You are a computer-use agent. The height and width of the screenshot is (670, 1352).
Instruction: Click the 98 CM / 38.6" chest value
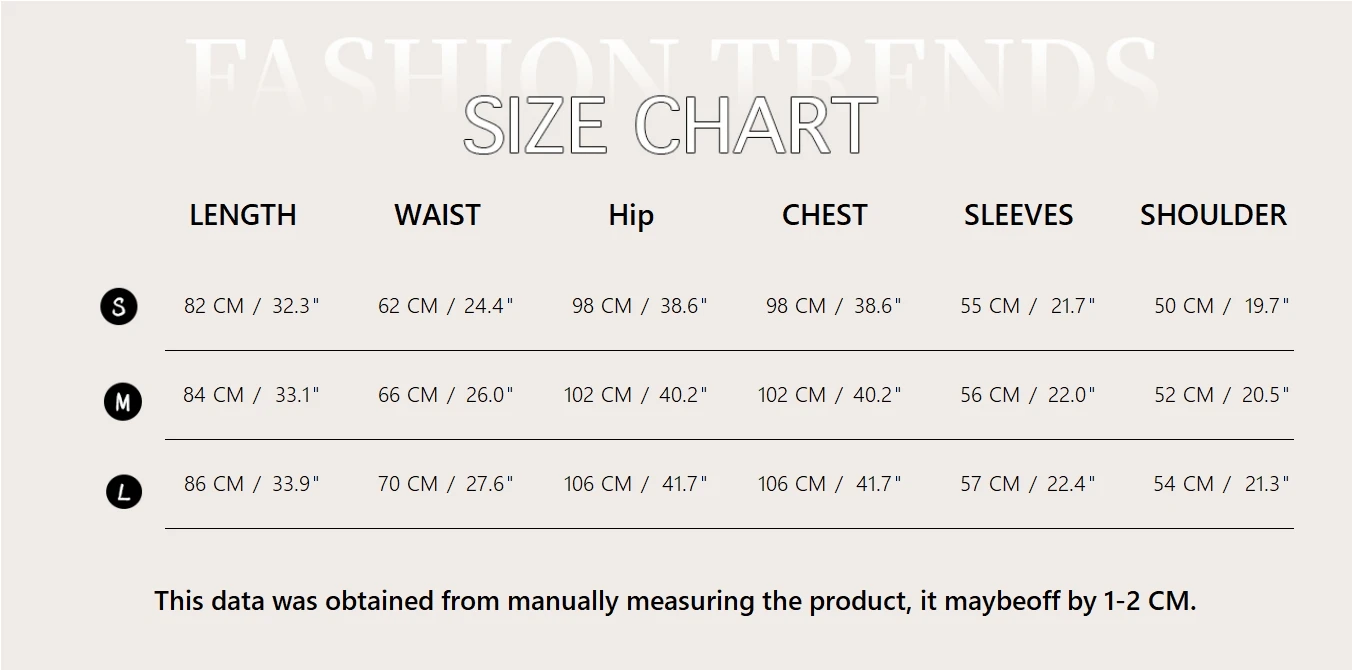pyautogui.click(x=833, y=306)
